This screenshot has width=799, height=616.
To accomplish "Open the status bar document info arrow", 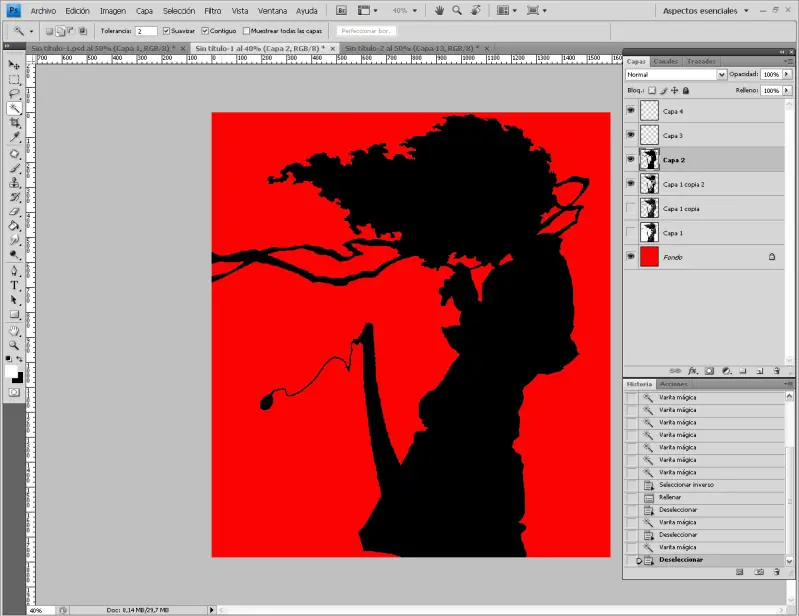I will (x=211, y=610).
